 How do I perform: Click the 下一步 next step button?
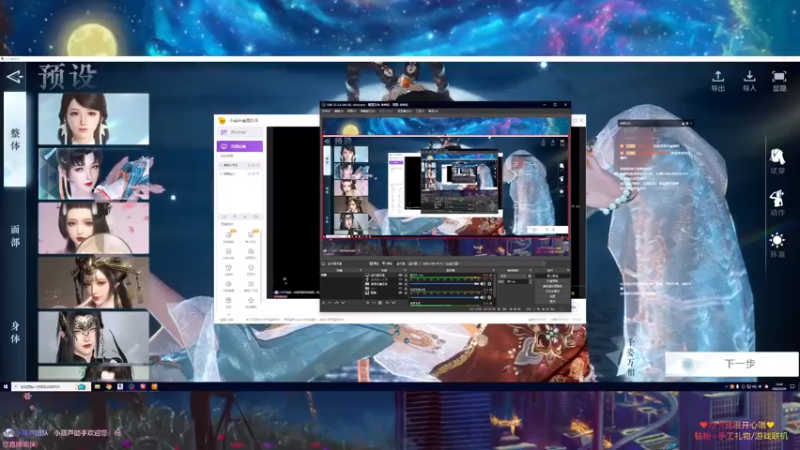click(x=732, y=364)
